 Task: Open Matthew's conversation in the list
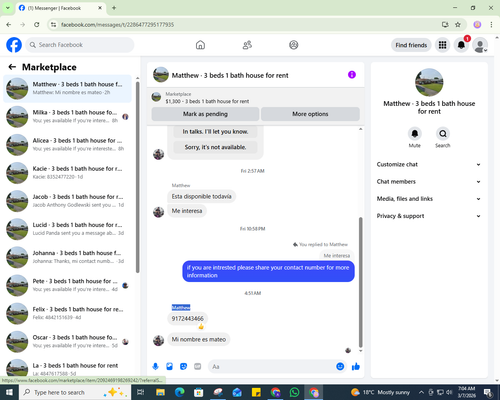(67, 88)
